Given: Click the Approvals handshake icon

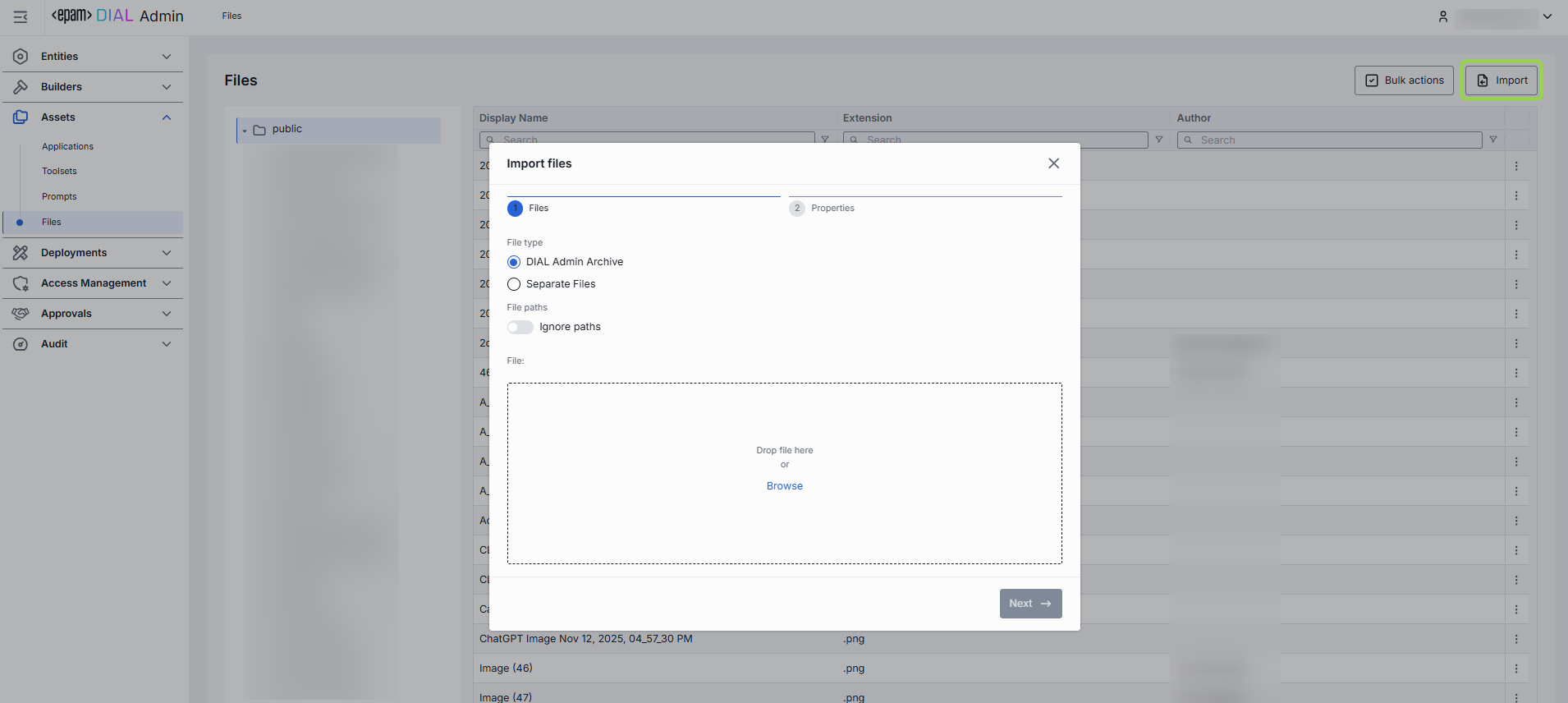Looking at the screenshot, I should [21, 314].
